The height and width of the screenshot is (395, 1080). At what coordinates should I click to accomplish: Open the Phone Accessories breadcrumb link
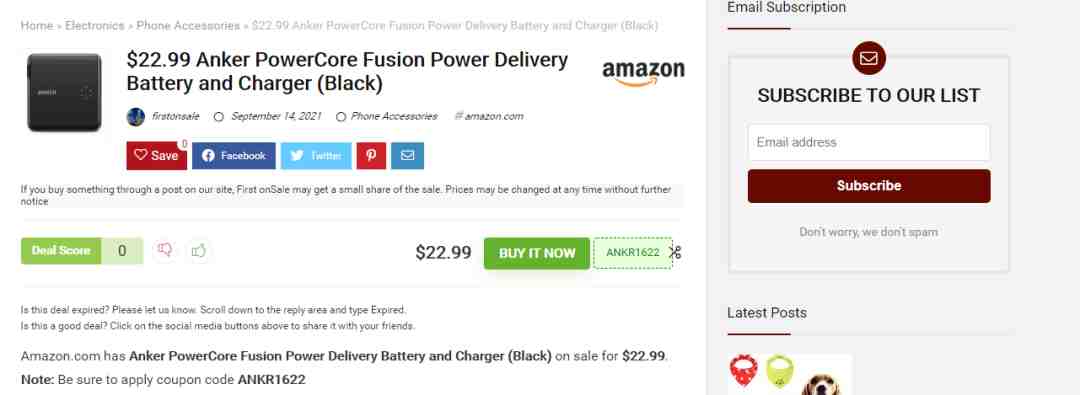click(188, 26)
